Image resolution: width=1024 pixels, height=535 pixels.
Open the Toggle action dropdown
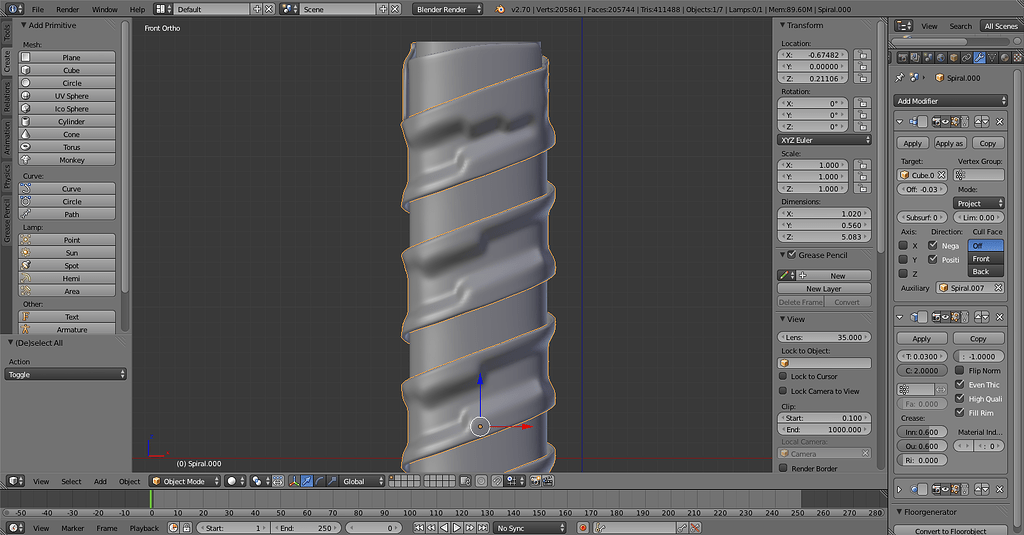click(x=66, y=374)
